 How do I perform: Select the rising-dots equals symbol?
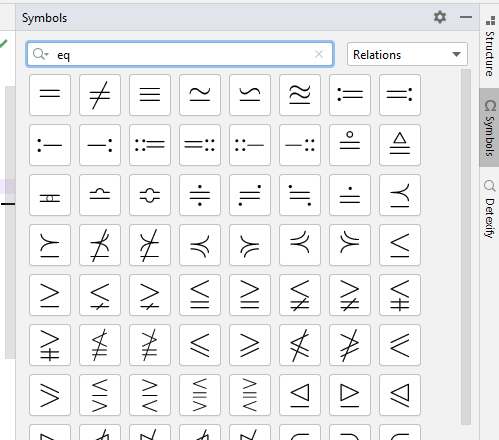[x=250, y=195]
